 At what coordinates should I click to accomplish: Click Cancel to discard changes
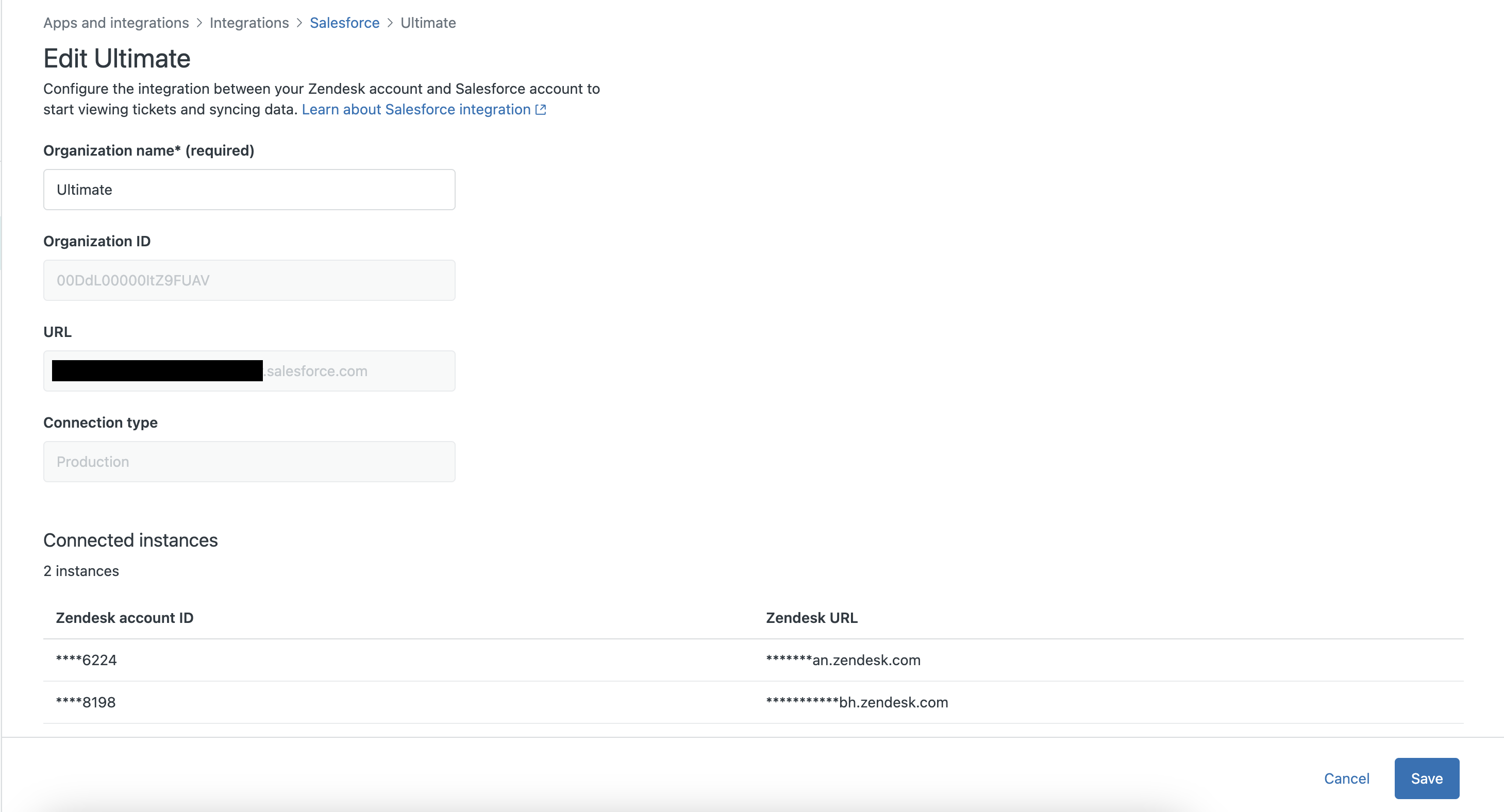(1346, 778)
